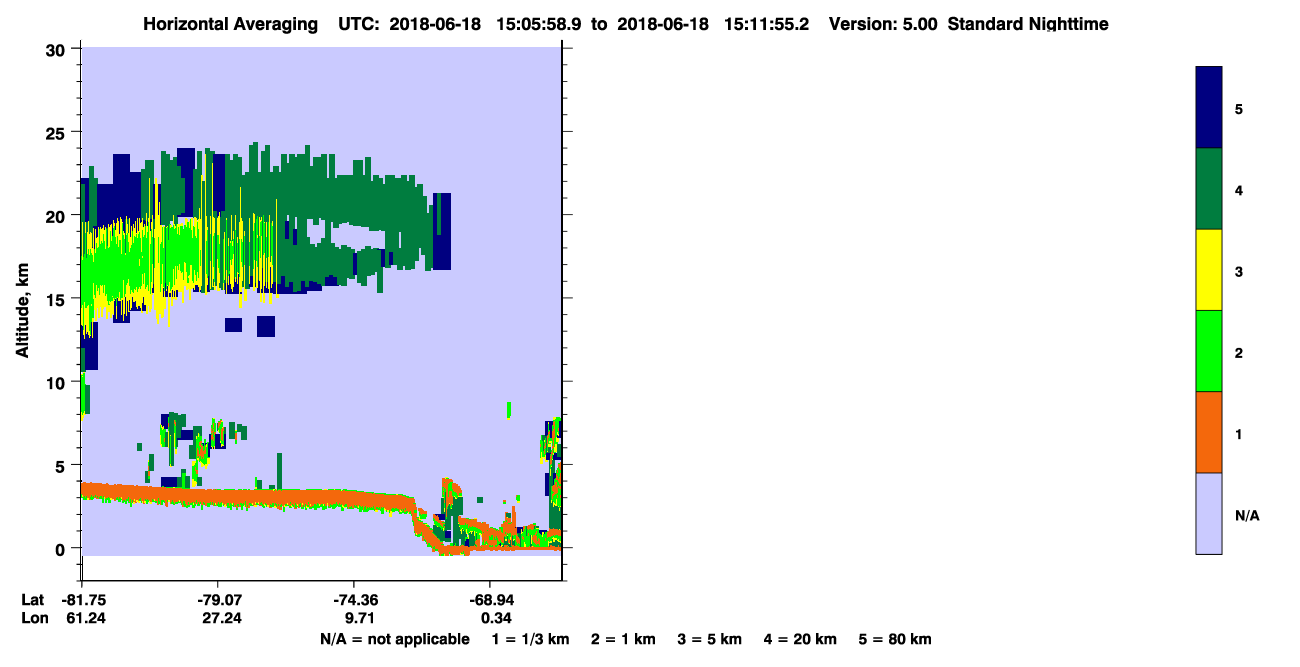
Task: Click the y-axis tick label 20
Action: (x=57, y=216)
